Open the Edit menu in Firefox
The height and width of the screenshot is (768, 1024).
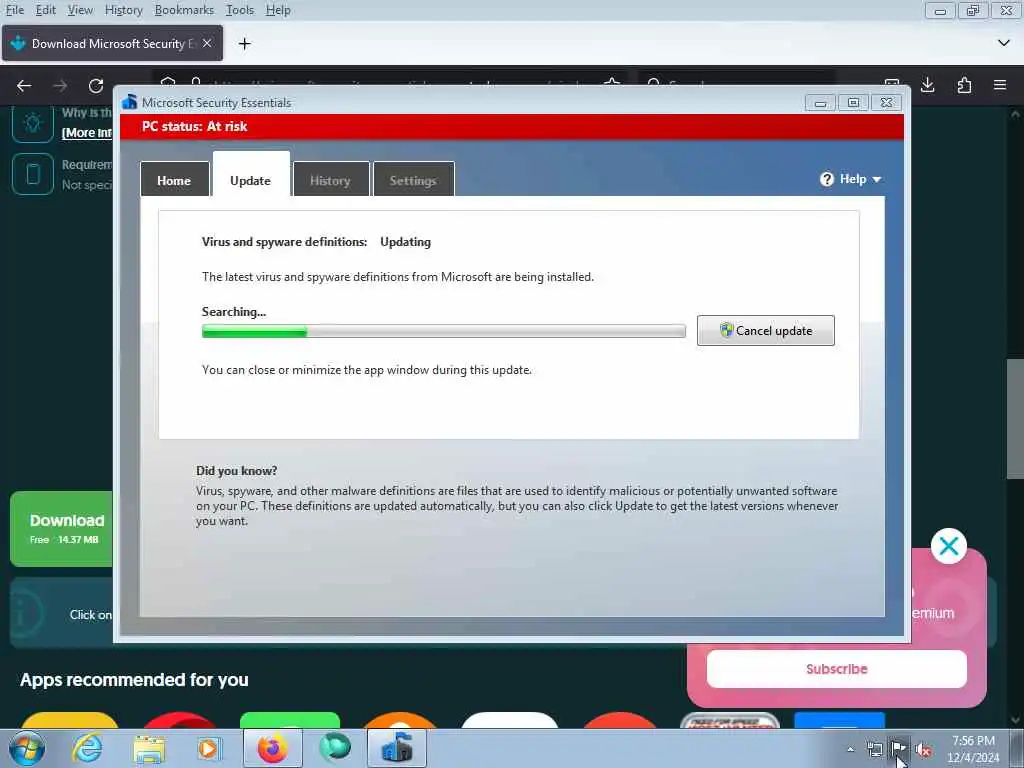[x=45, y=10]
